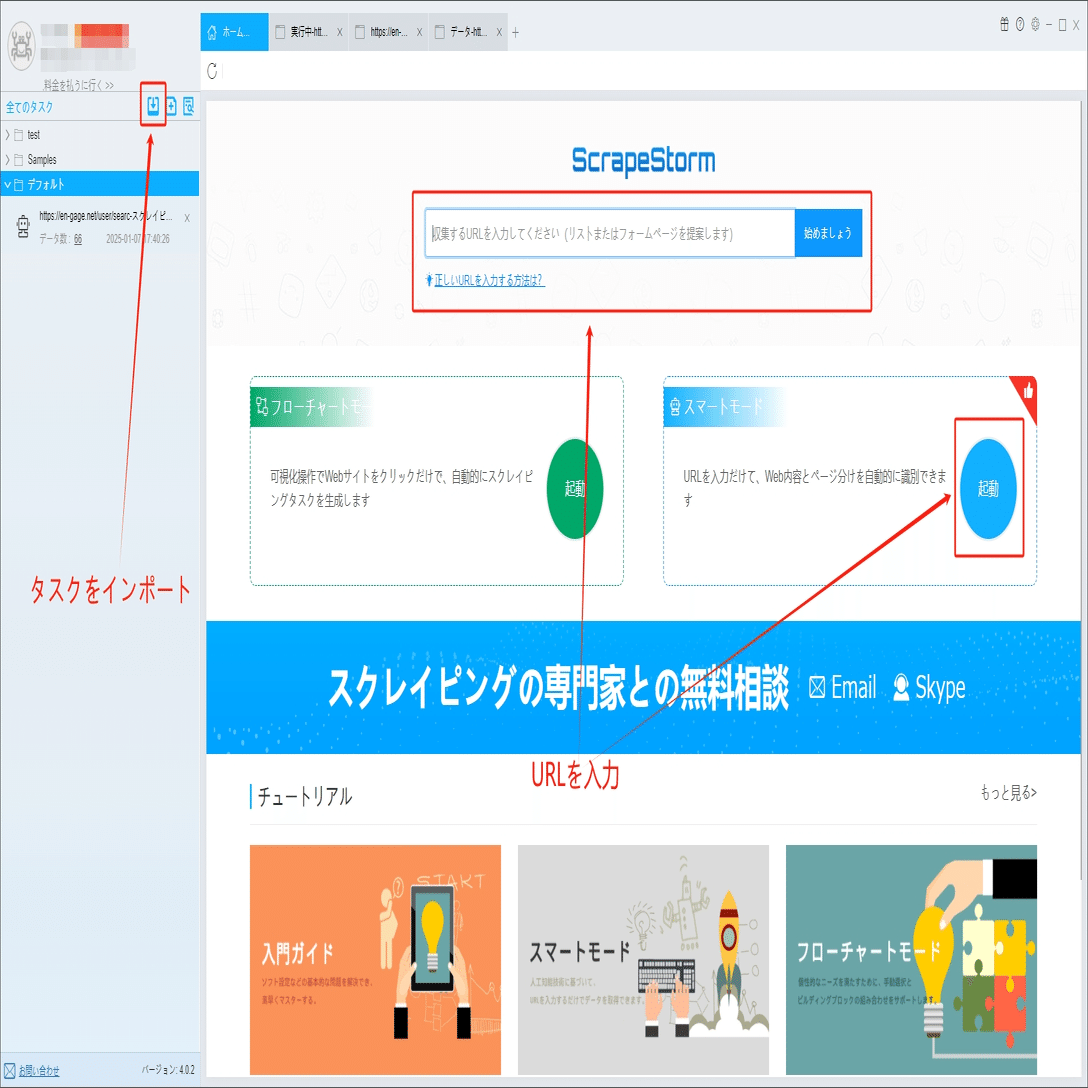Select 全てのタスク heading
1088x1088 pixels.
[29, 107]
